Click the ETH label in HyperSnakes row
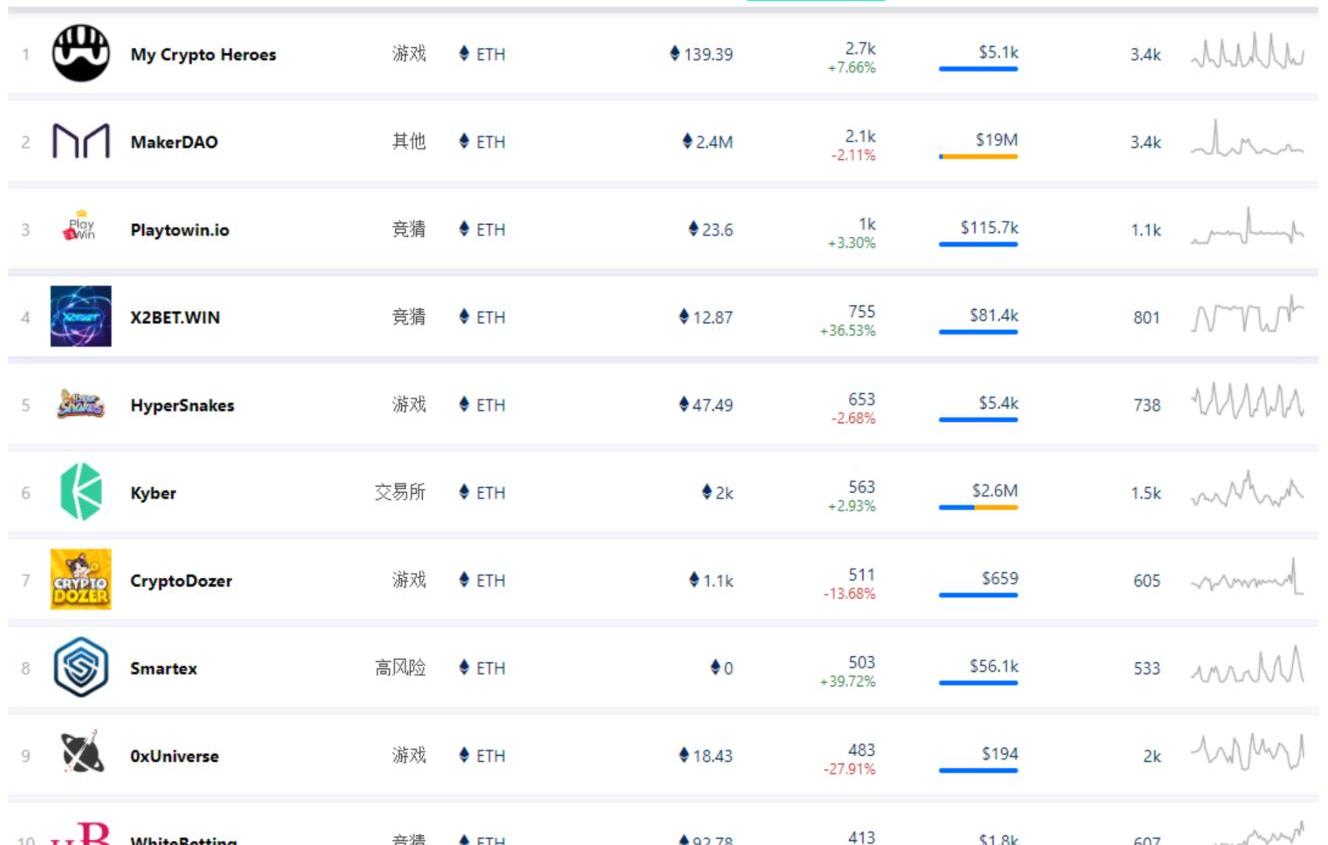The image size is (1328, 845). [x=490, y=405]
